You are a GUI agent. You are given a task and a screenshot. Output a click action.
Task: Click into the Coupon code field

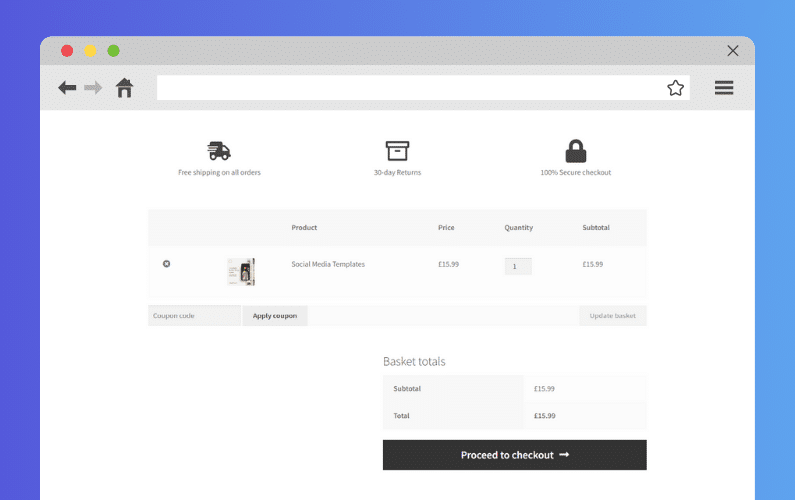[195, 315]
